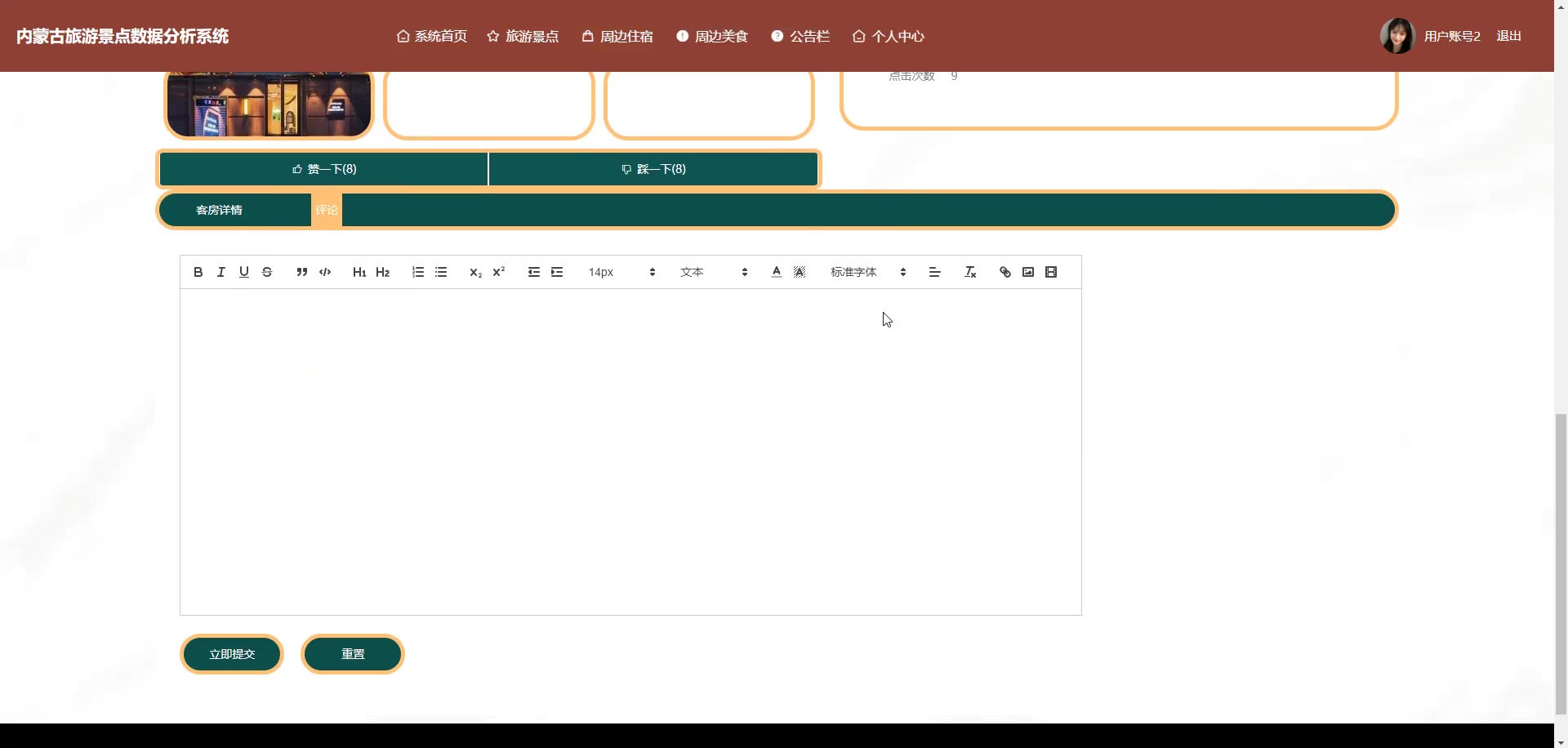Apply superscript formatting

click(499, 272)
